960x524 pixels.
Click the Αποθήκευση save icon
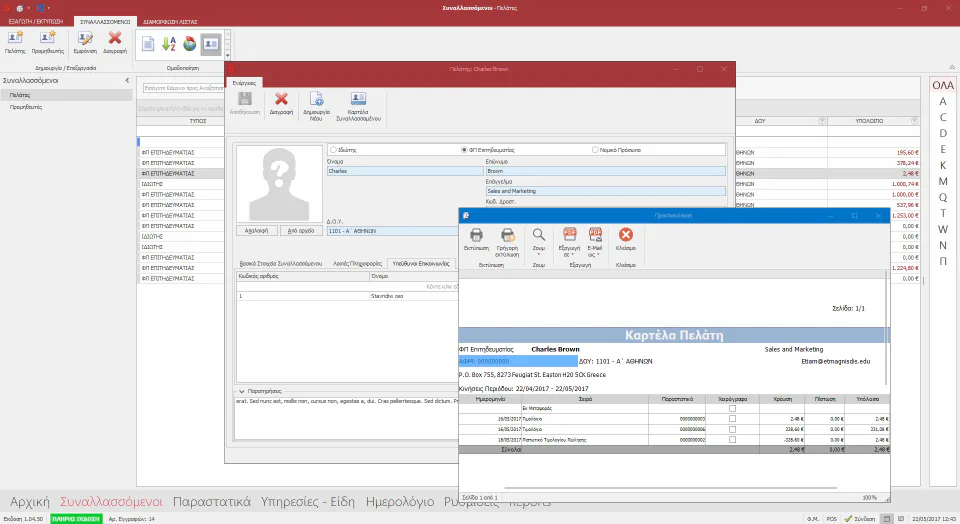click(x=245, y=99)
